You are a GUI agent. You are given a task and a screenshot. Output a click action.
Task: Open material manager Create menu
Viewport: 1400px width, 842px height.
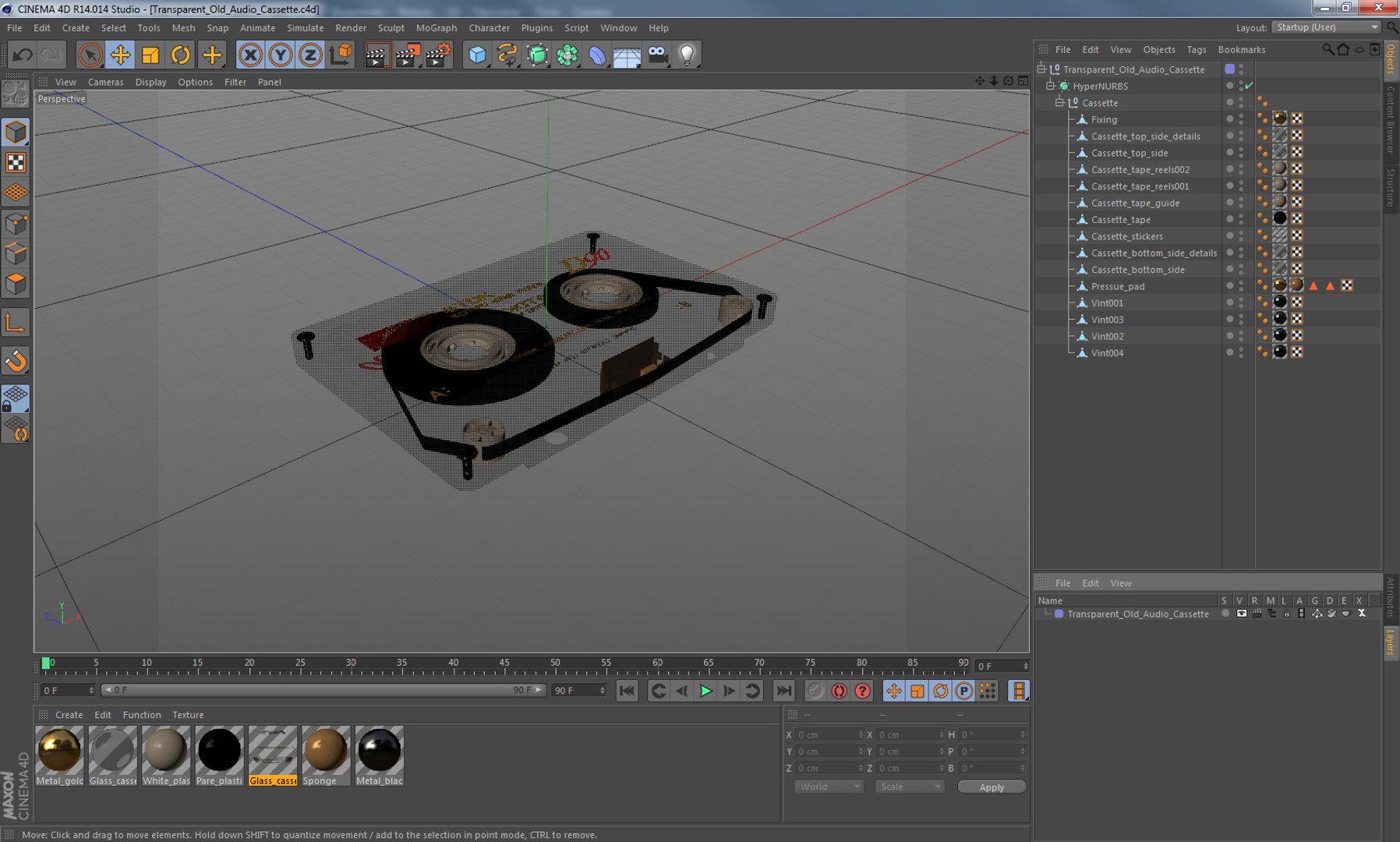point(69,714)
